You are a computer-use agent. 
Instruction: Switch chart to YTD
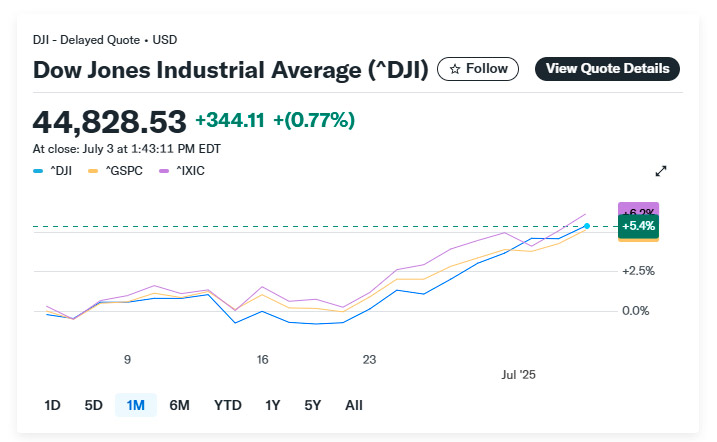pos(228,405)
